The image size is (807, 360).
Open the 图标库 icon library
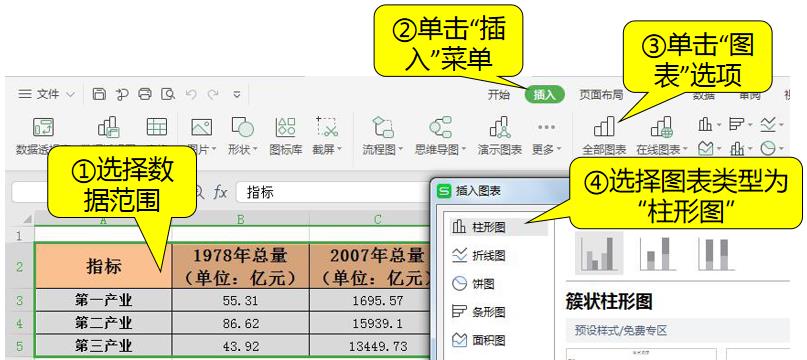click(x=286, y=136)
